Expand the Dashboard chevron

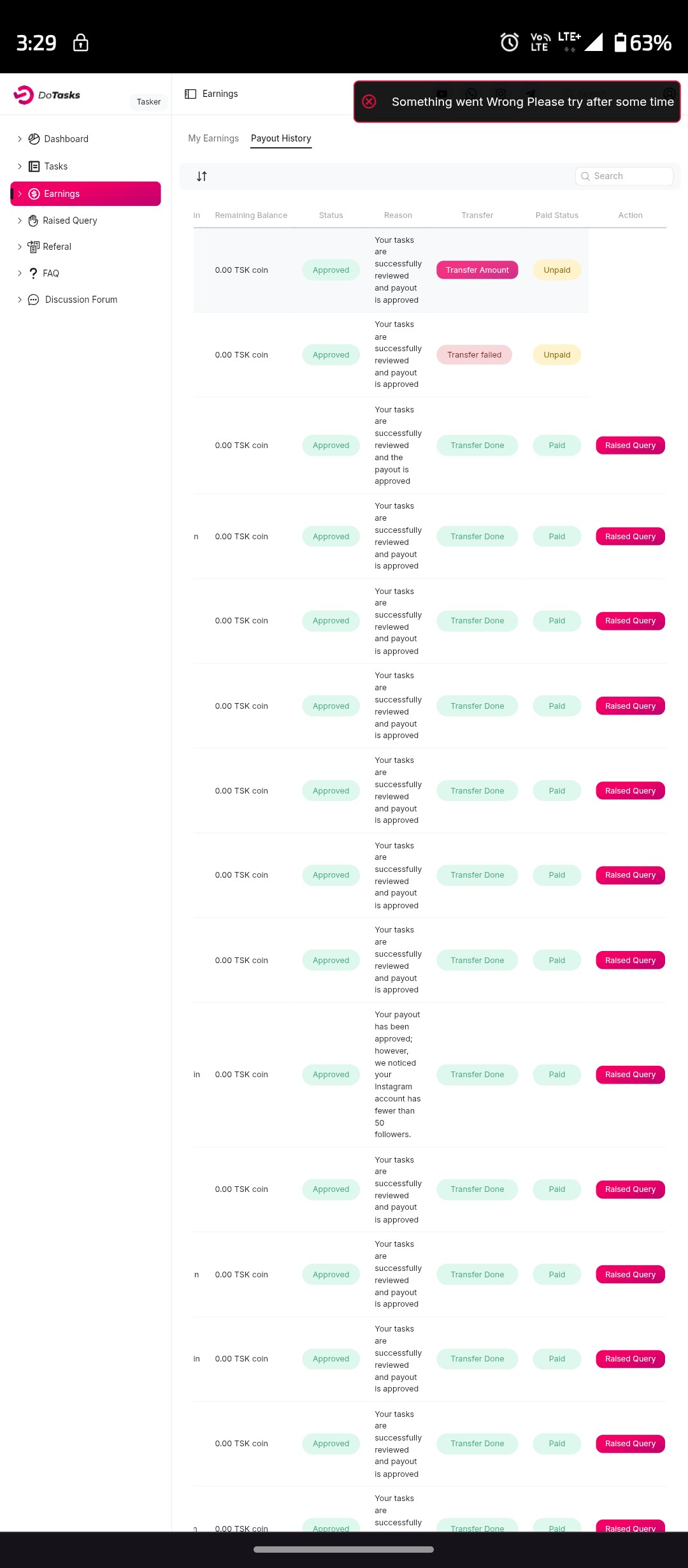[x=20, y=139]
